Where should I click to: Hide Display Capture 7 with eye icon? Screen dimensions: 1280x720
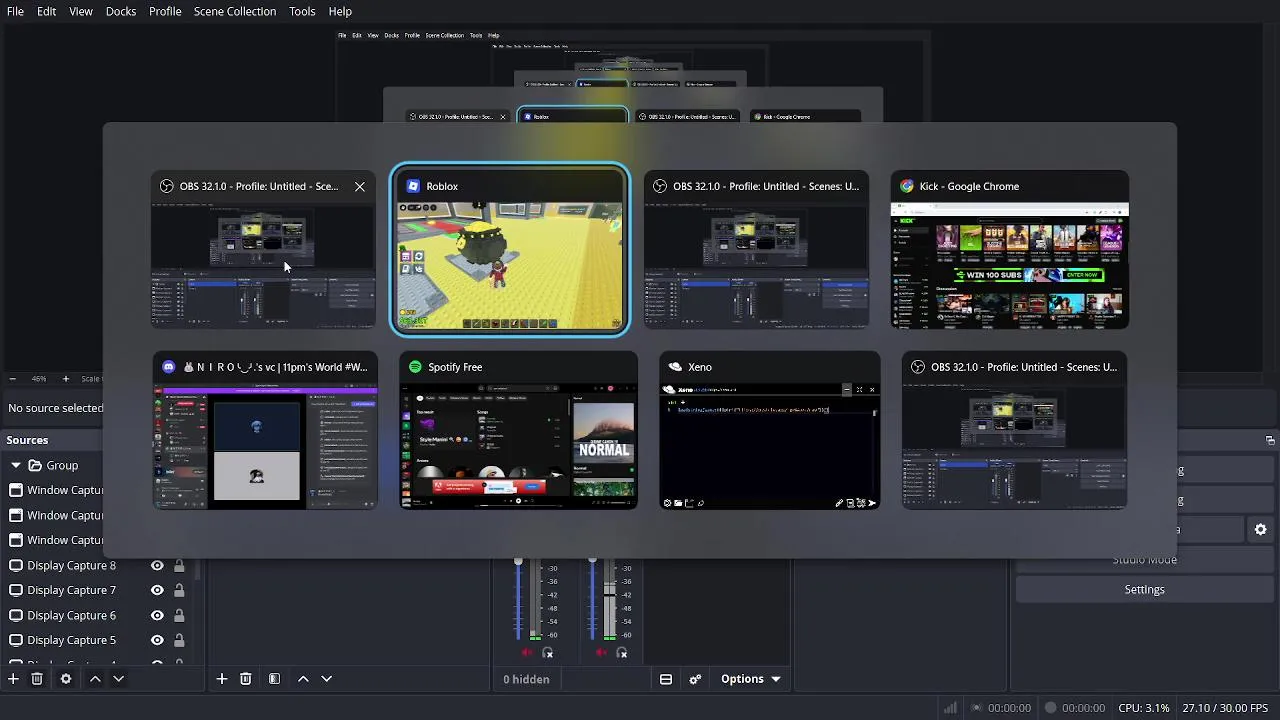157,590
